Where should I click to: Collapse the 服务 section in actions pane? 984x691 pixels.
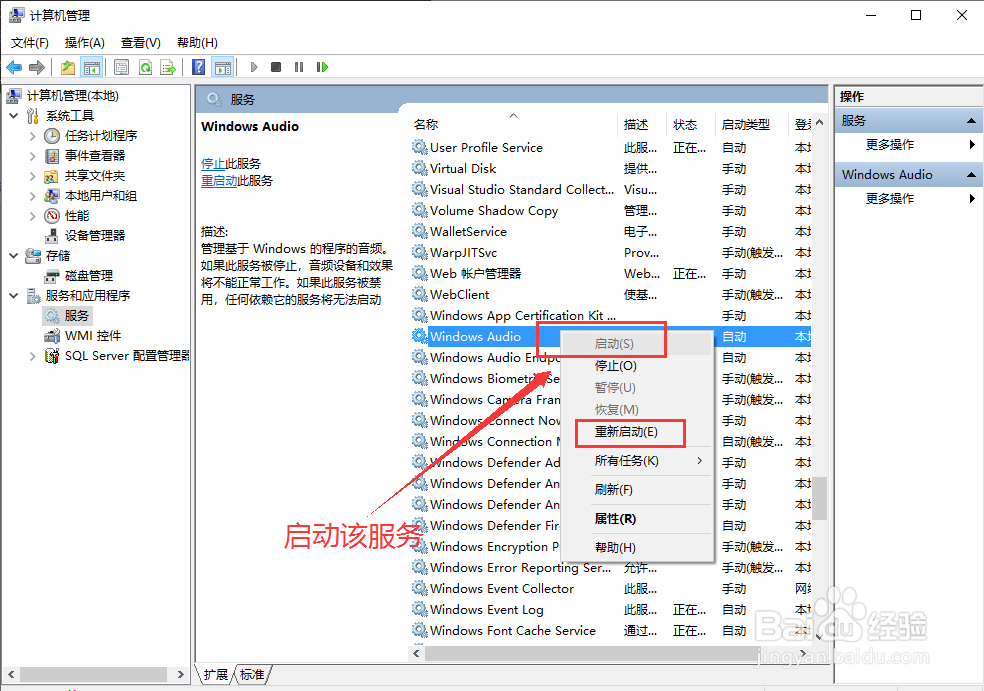[x=971, y=121]
